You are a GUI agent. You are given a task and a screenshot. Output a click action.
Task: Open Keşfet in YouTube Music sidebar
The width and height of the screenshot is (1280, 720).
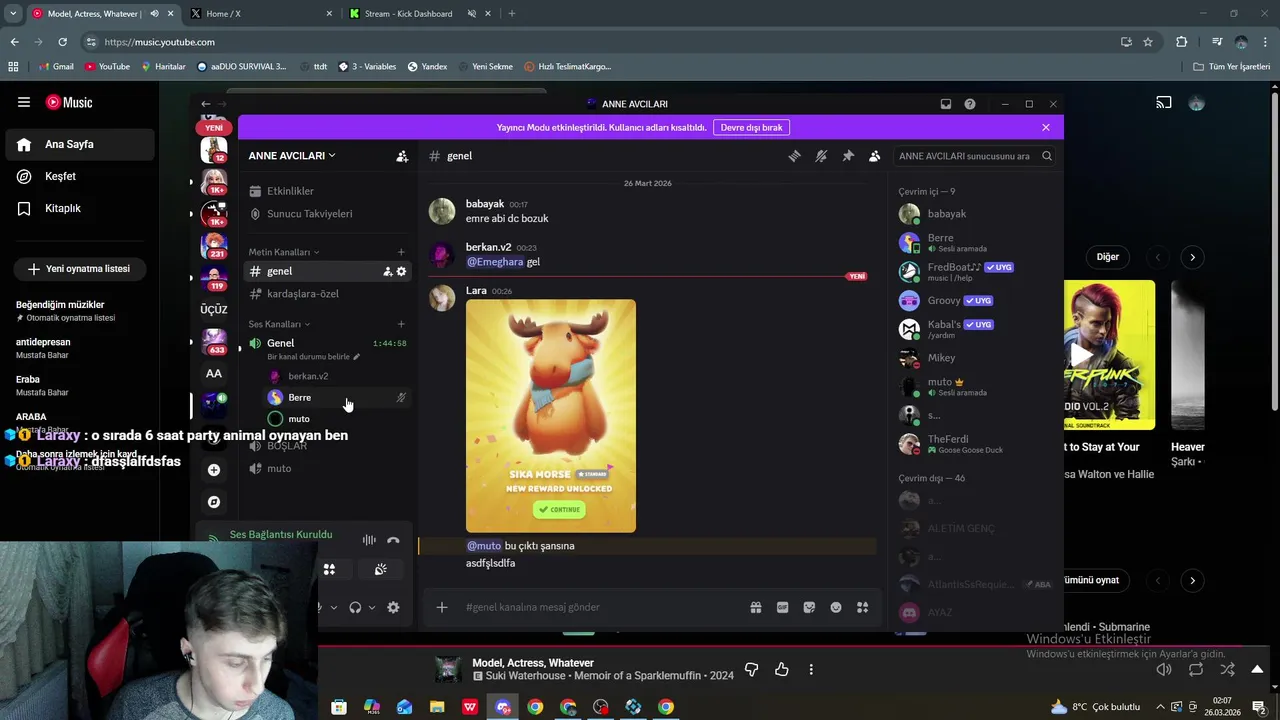coord(79,176)
